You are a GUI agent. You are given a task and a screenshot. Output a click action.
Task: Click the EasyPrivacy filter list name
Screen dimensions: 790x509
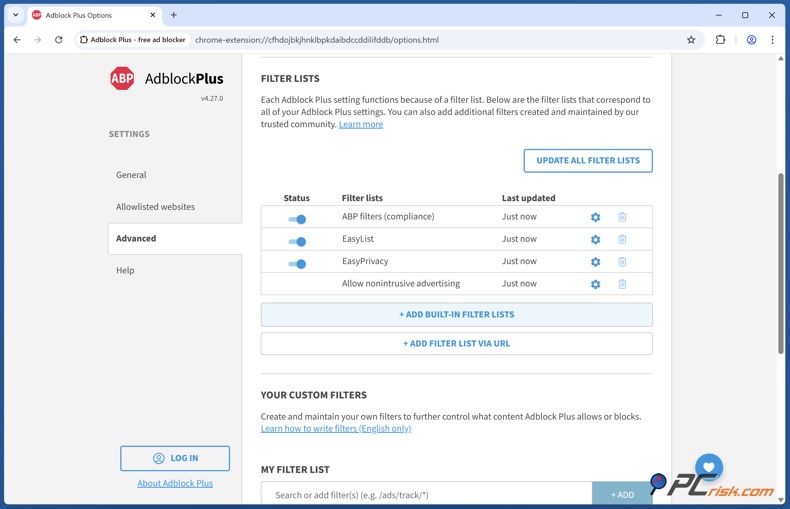(x=365, y=261)
